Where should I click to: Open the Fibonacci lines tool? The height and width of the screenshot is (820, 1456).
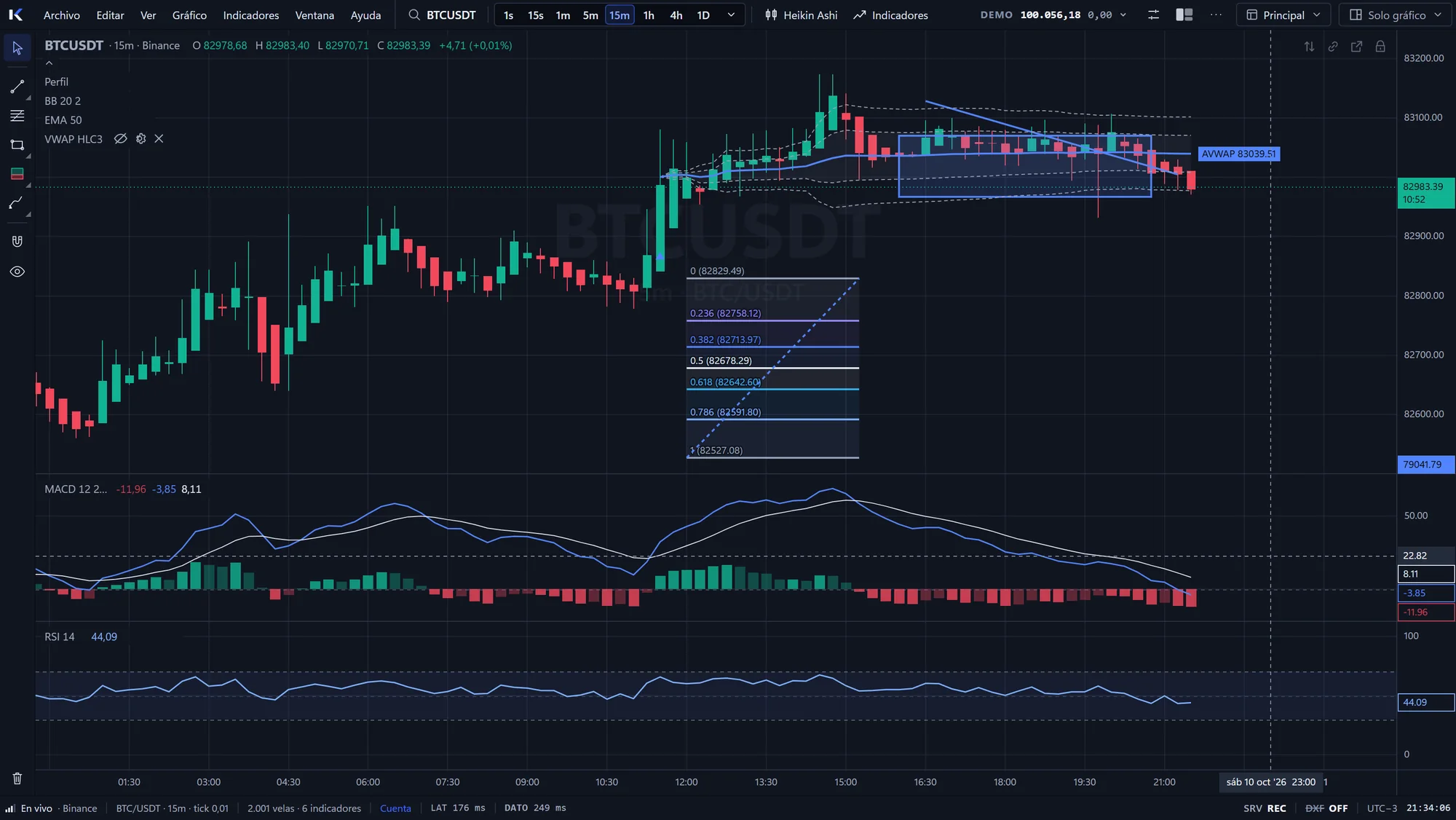pyautogui.click(x=17, y=116)
